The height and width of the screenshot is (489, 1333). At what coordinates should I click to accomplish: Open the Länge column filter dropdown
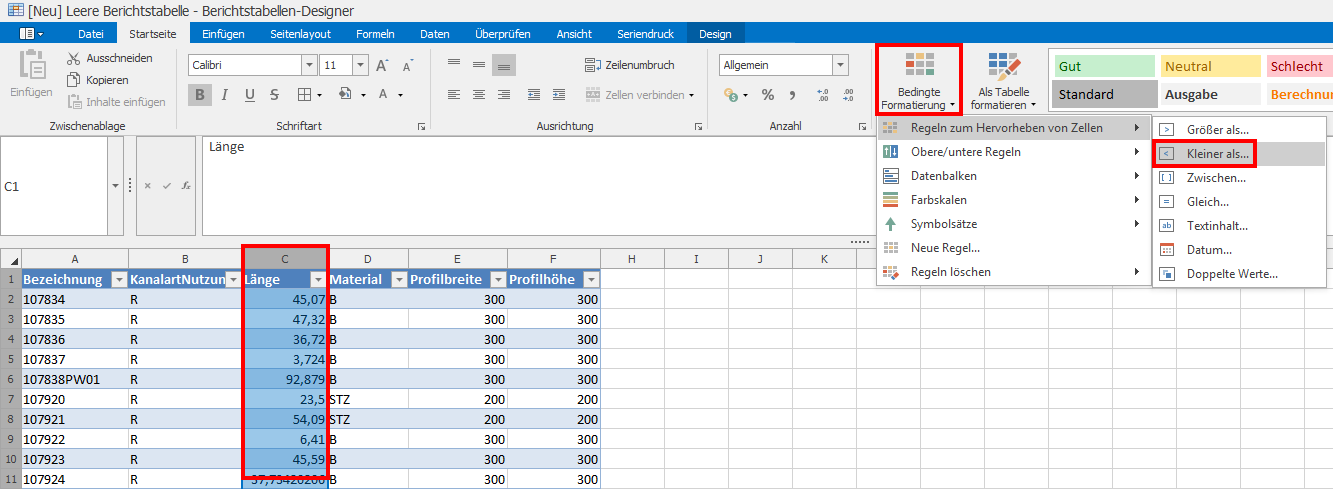click(x=318, y=280)
